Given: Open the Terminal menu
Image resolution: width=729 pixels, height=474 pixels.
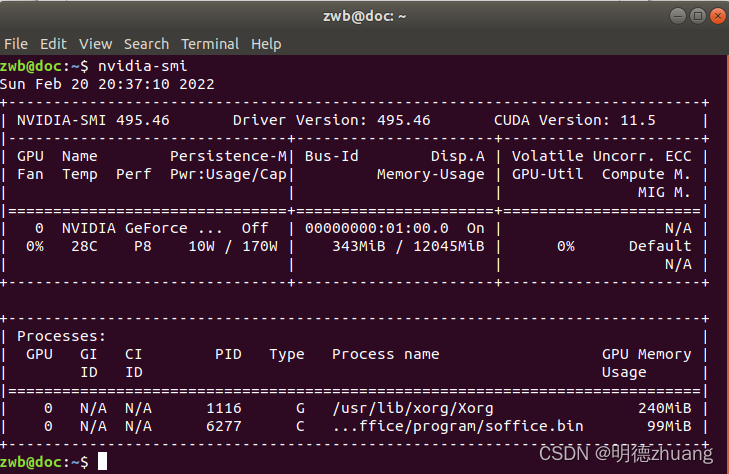Looking at the screenshot, I should coord(210,44).
